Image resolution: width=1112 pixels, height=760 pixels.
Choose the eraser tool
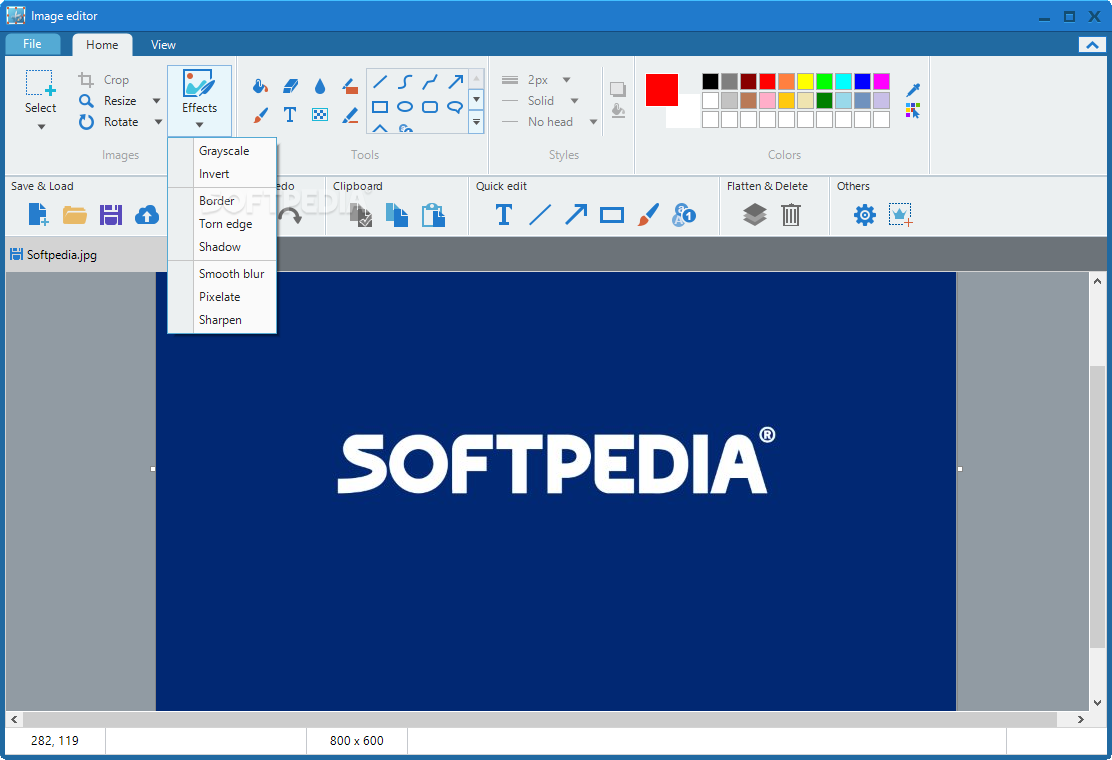[290, 86]
